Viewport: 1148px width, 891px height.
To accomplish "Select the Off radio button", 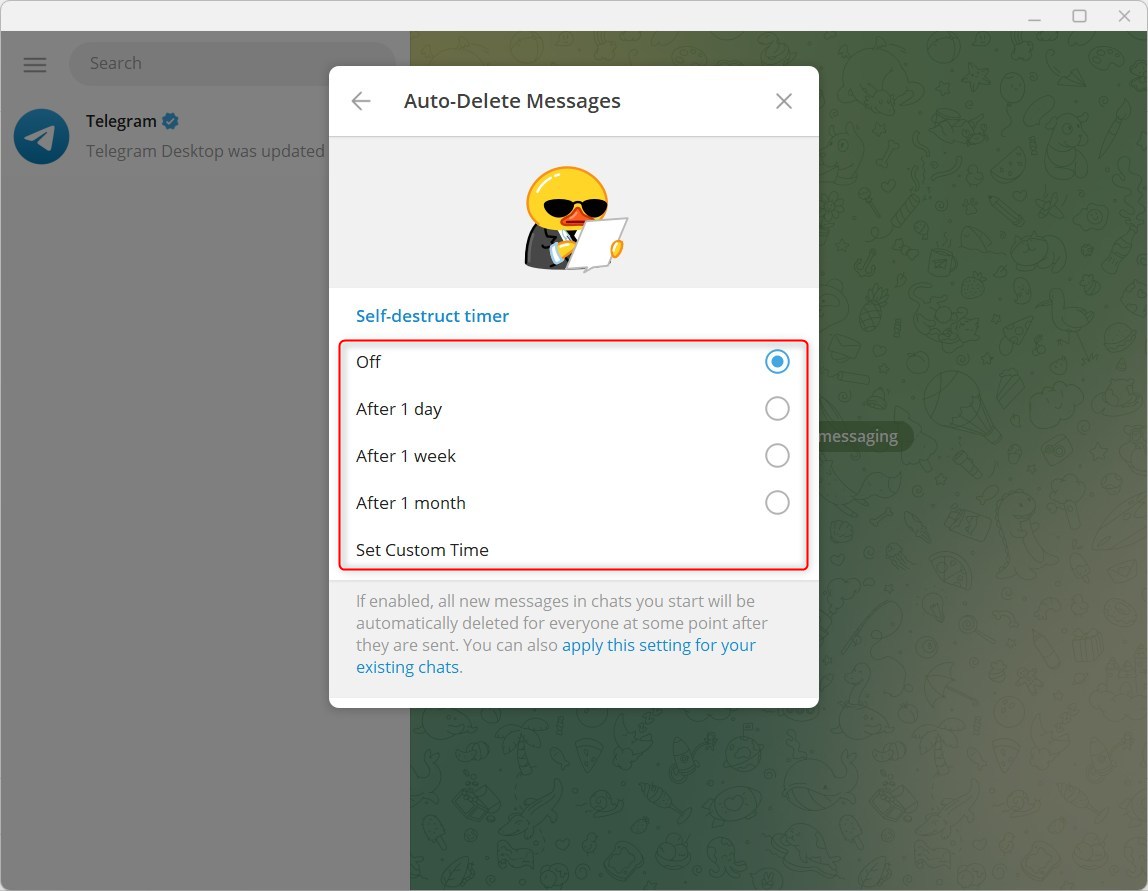I will tap(777, 362).
